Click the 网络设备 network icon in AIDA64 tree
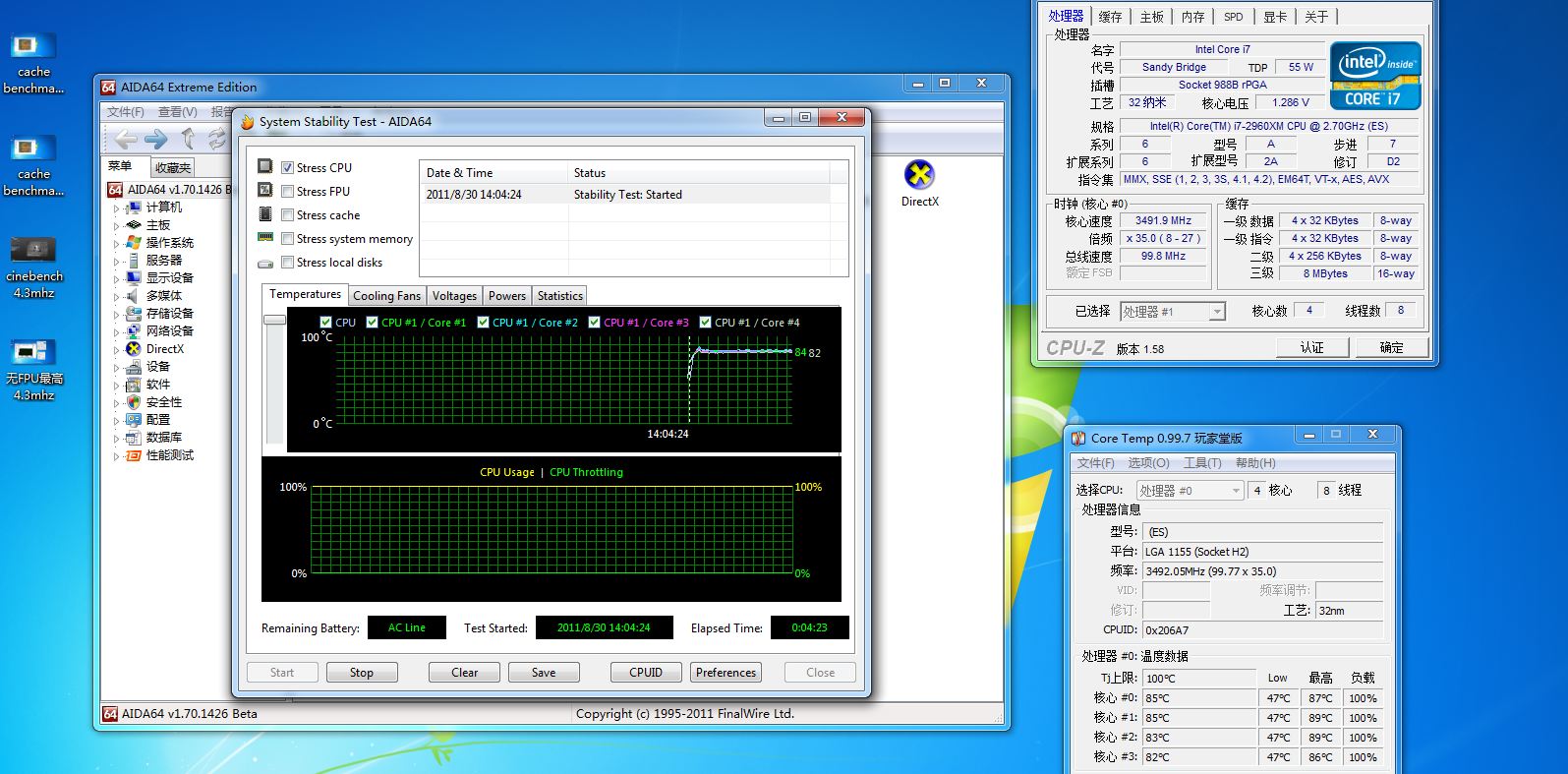The width and height of the screenshot is (1568, 774). click(134, 331)
